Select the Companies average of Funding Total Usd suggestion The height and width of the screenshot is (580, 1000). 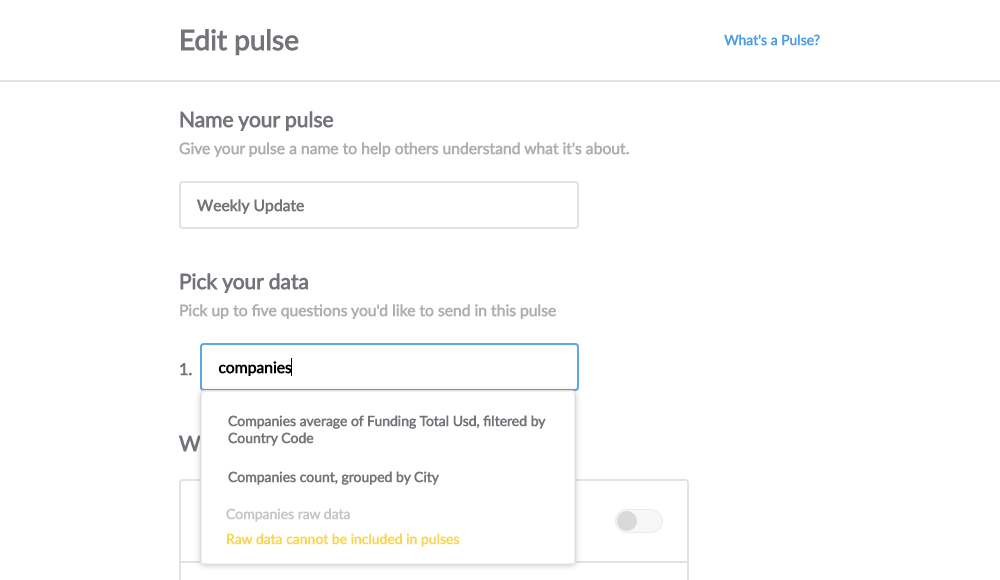(386, 429)
